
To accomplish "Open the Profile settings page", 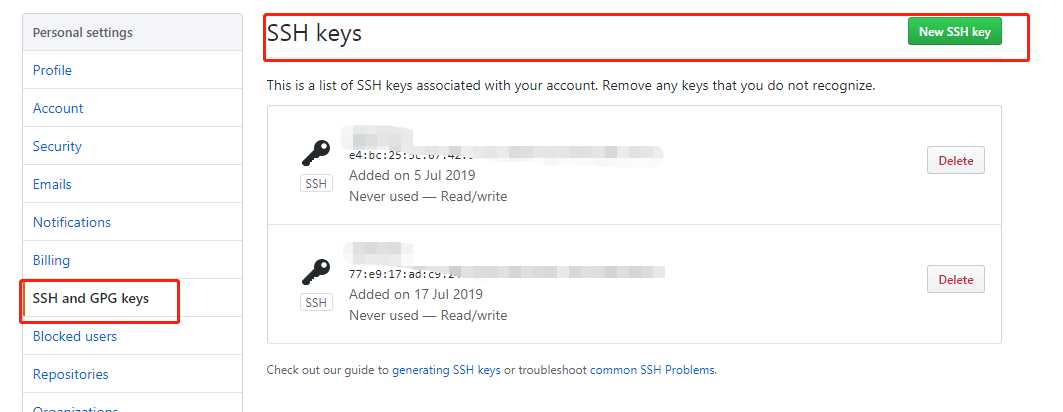I will click(x=52, y=70).
